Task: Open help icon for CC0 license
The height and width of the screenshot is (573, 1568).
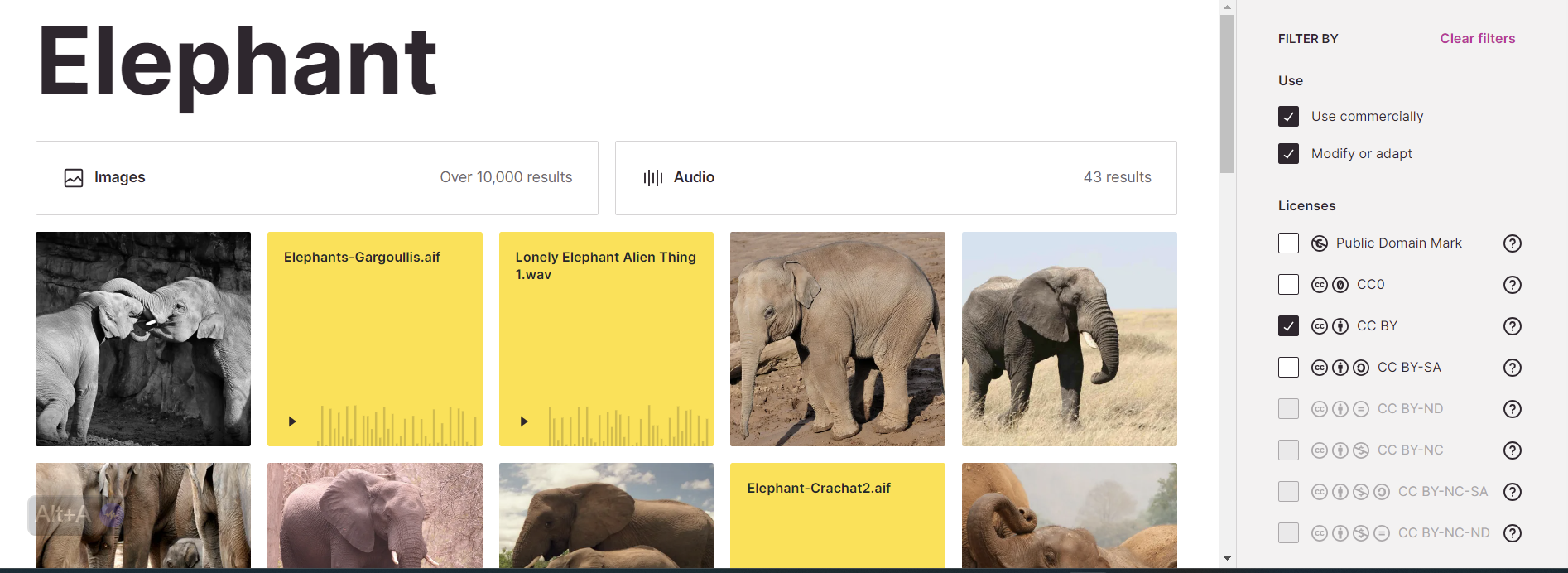Action: point(1512,285)
